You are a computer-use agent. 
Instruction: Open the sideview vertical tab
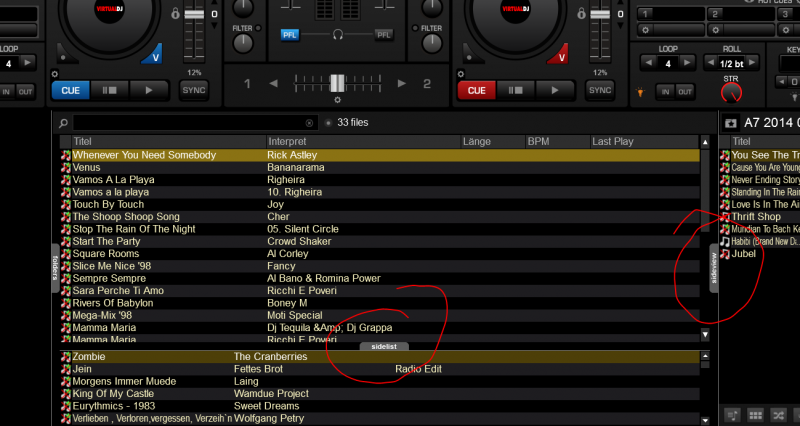click(x=714, y=268)
